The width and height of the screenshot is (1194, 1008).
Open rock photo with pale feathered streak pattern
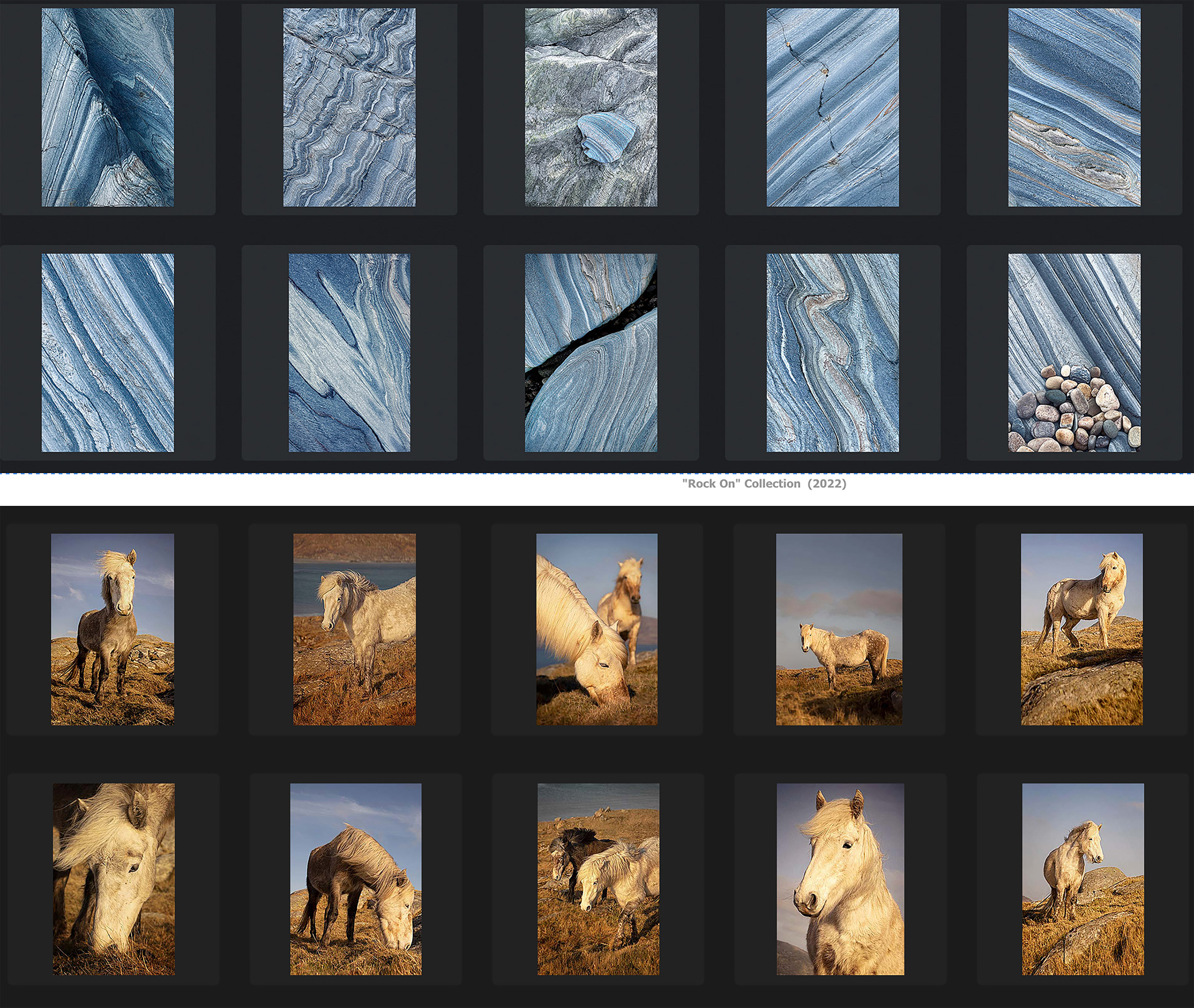(349, 352)
